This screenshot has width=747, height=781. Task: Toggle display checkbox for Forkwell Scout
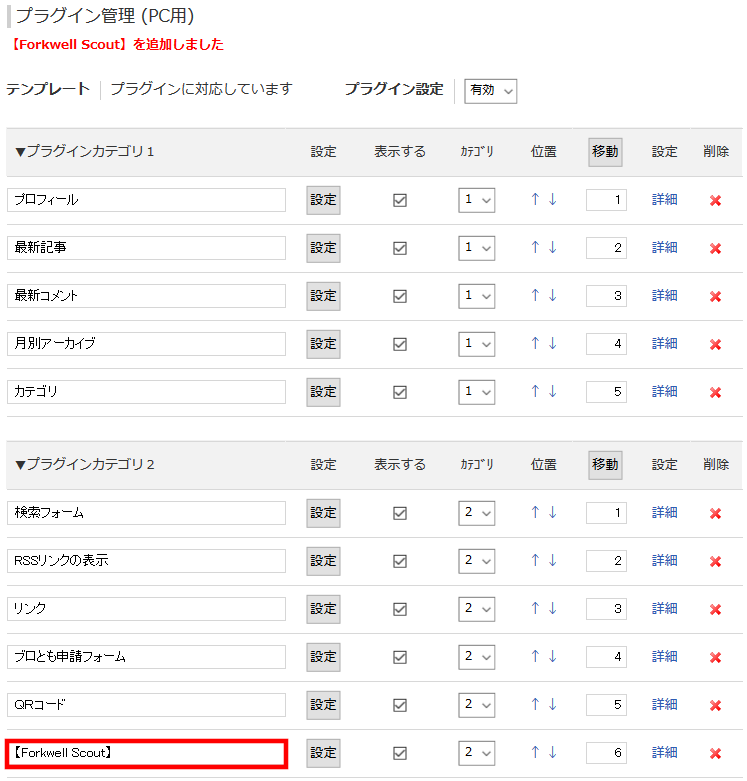pyautogui.click(x=400, y=753)
